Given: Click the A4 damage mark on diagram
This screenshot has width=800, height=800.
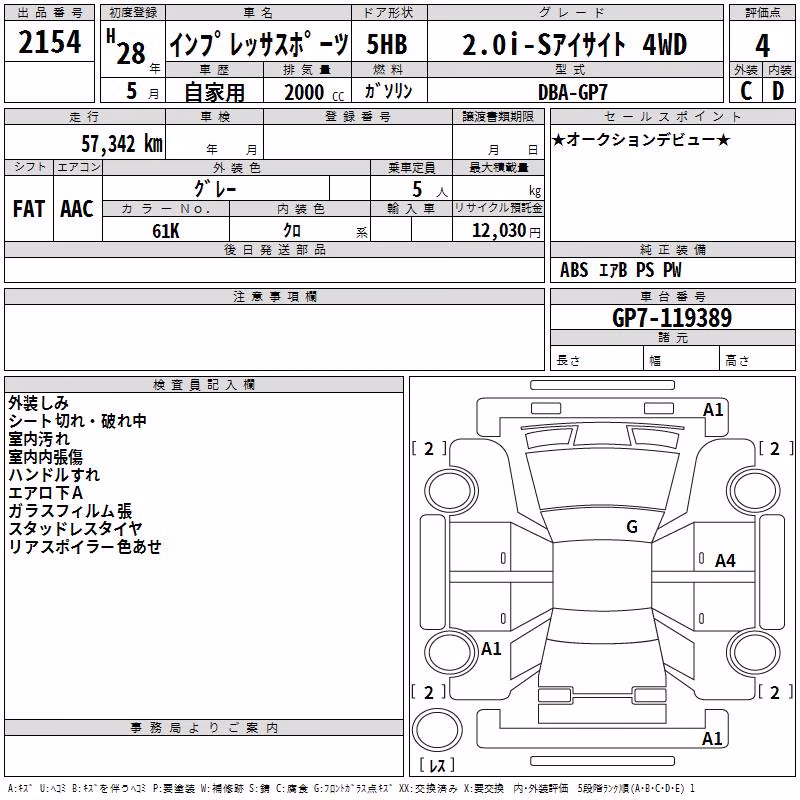Looking at the screenshot, I should [x=725, y=561].
